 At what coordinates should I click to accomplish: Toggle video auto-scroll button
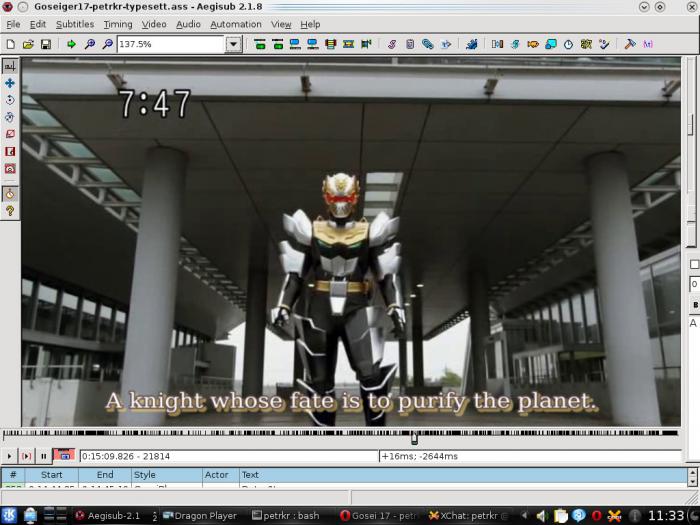(x=64, y=455)
